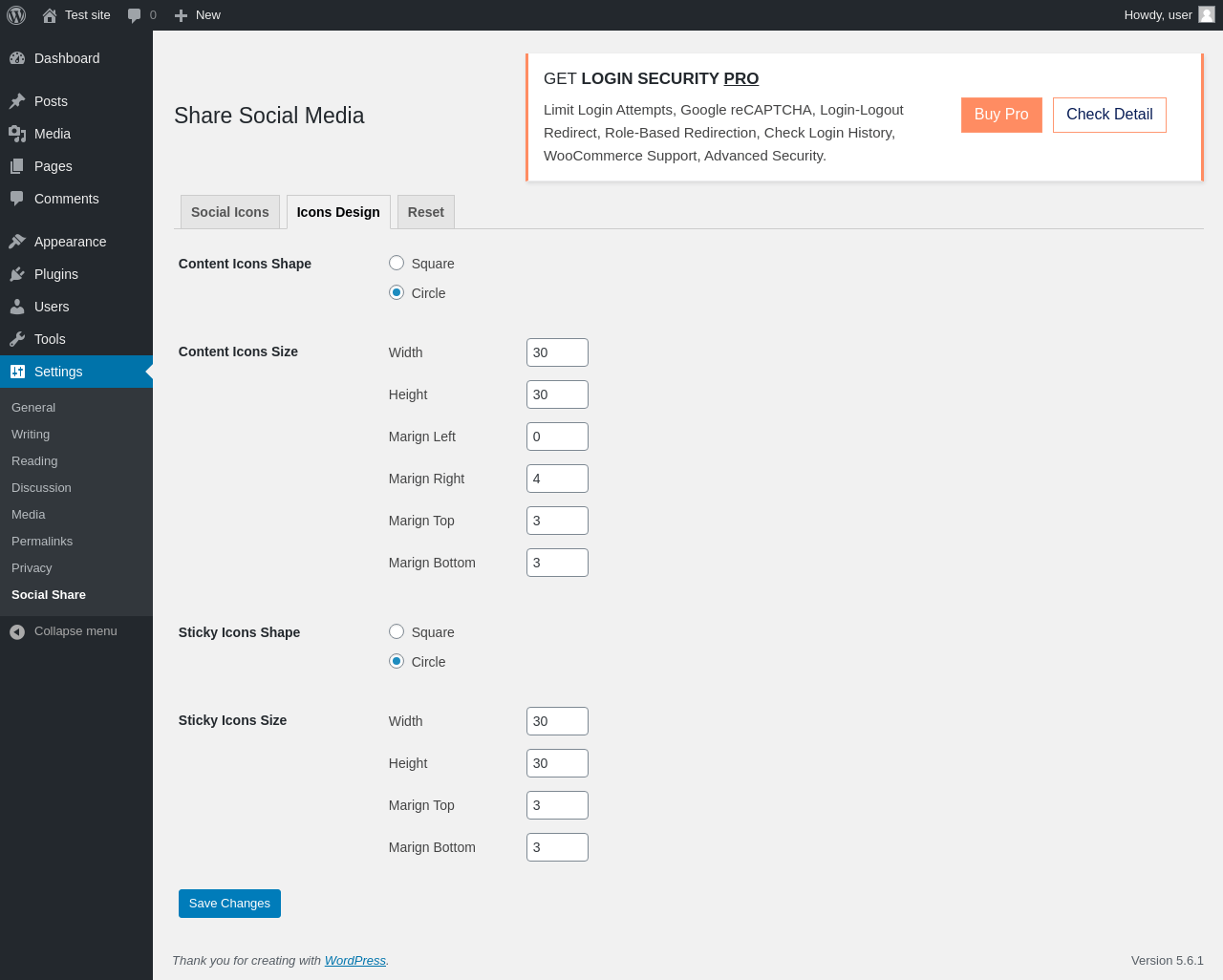Click the Save Changes button
Image resolution: width=1223 pixels, height=980 pixels.
(229, 904)
